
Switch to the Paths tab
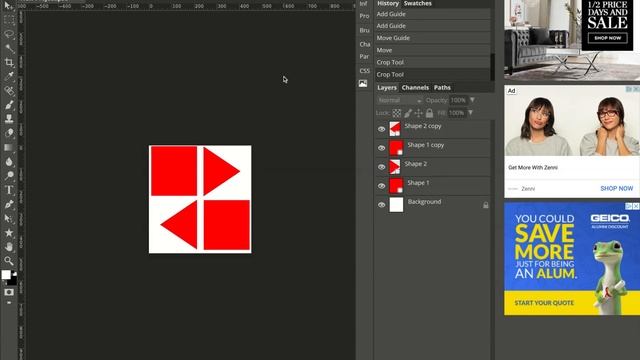click(442, 87)
